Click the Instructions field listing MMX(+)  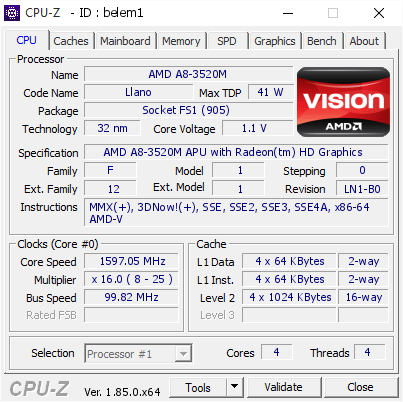[x=236, y=213]
